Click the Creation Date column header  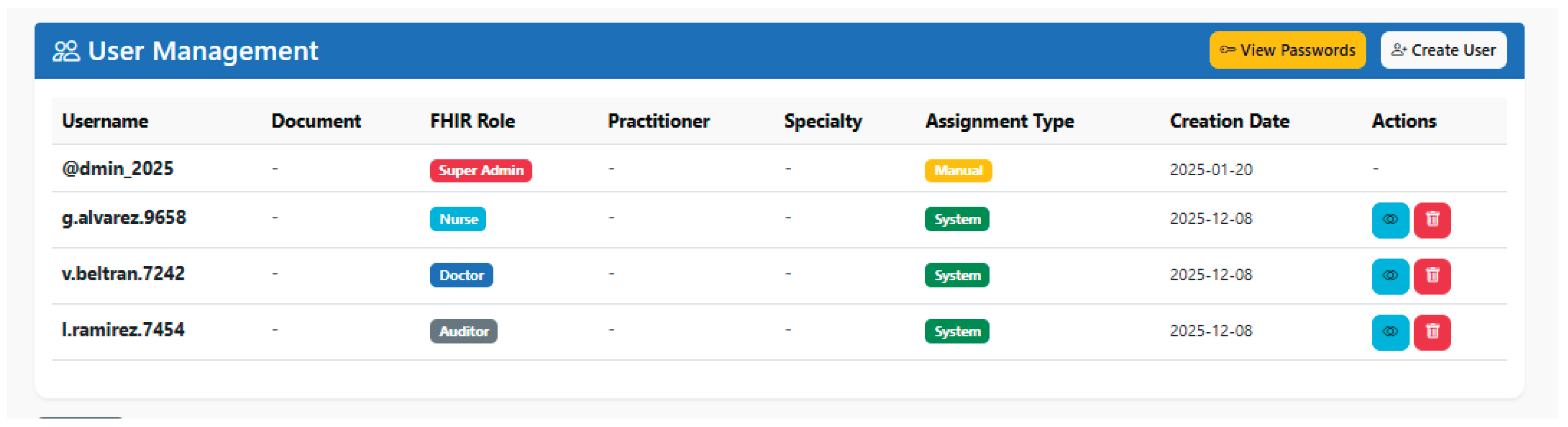(x=1229, y=121)
